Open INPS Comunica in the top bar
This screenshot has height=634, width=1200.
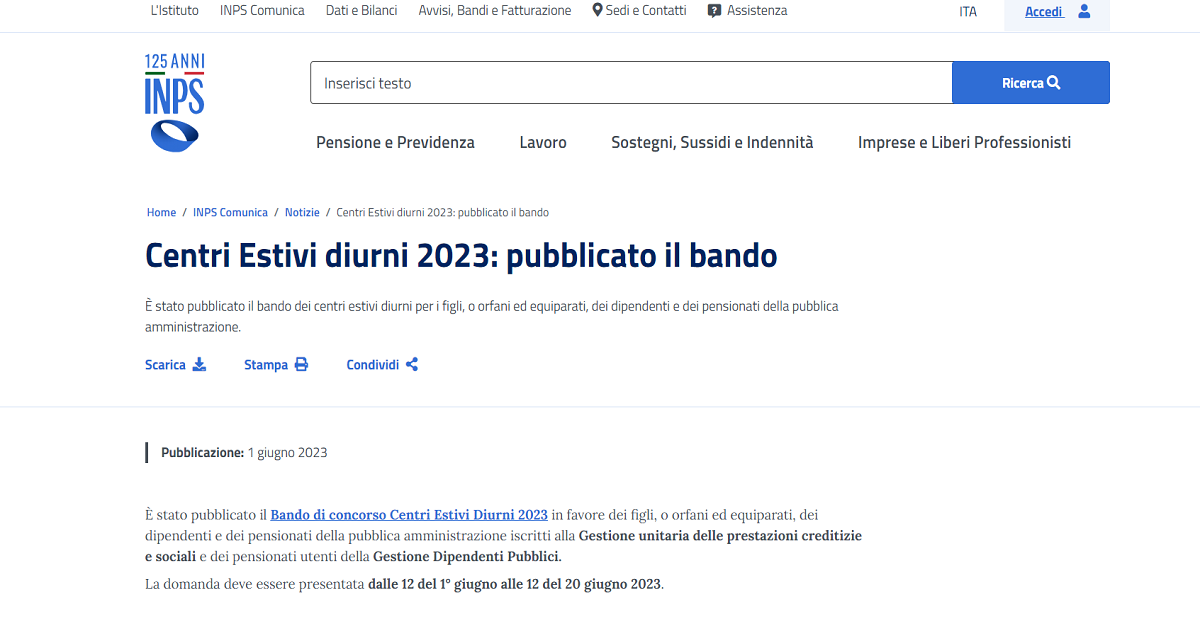[262, 10]
